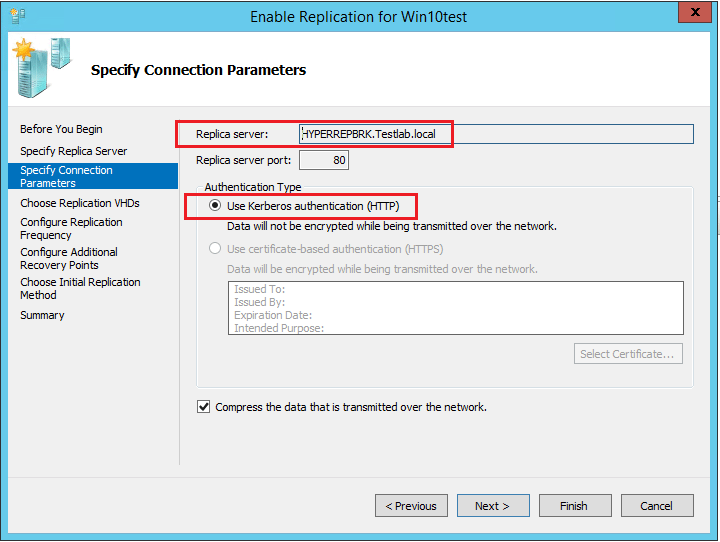Click the wizard title bar icon
Image resolution: width=720 pixels, height=542 pixels.
pyautogui.click(x=17, y=16)
